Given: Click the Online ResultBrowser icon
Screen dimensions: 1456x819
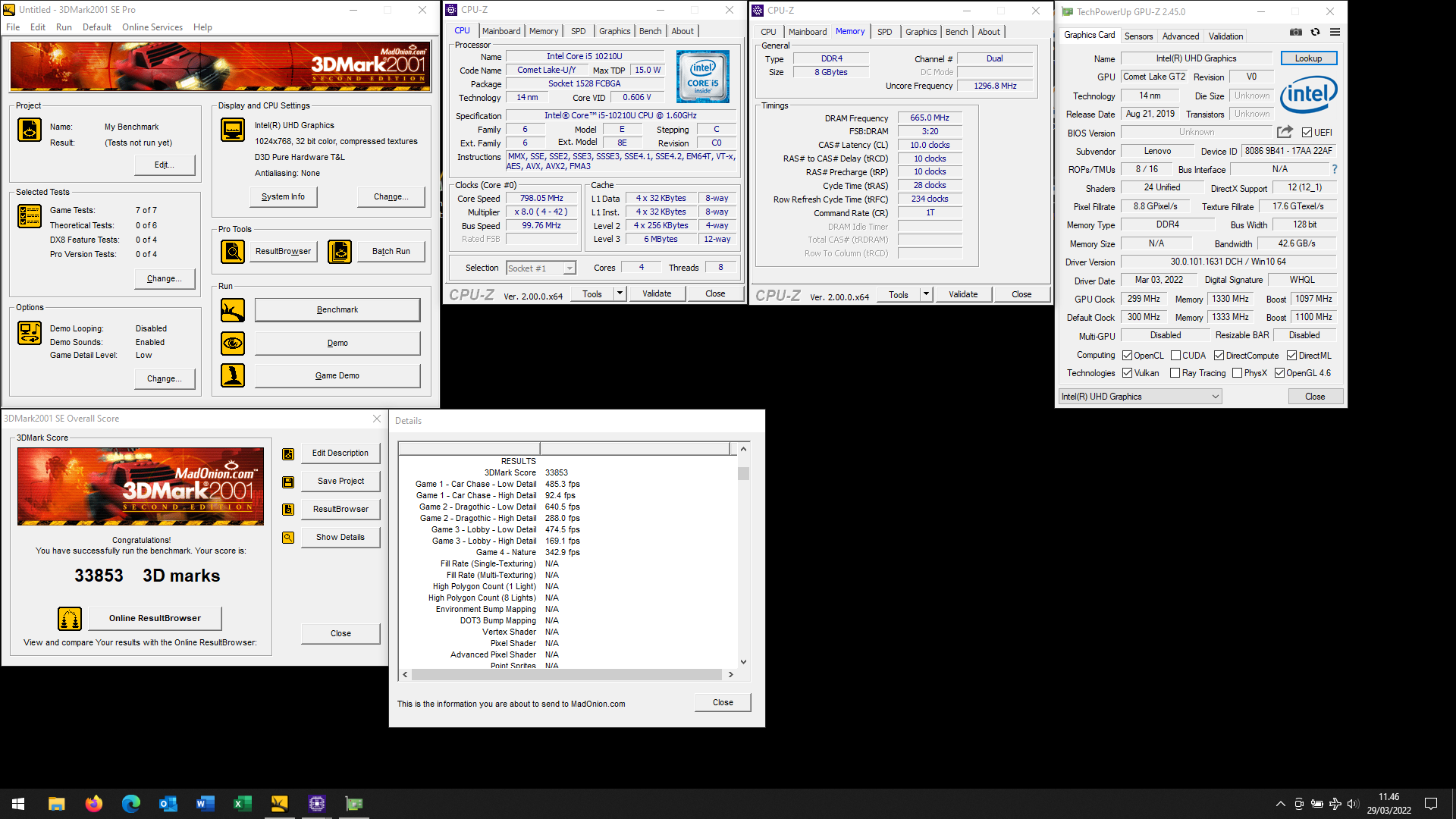Looking at the screenshot, I should 70,619.
